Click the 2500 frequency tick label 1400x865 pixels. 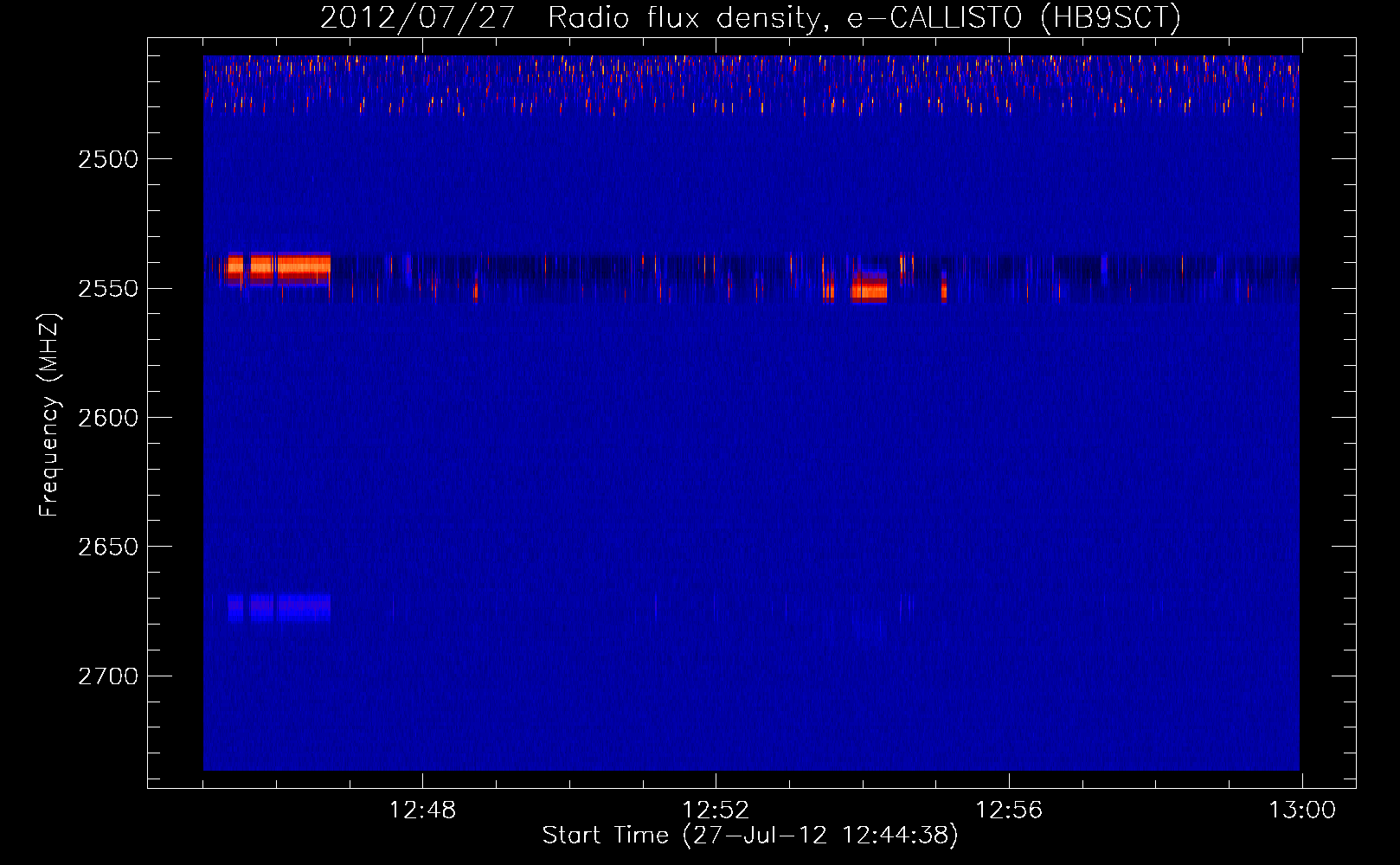click(x=108, y=159)
